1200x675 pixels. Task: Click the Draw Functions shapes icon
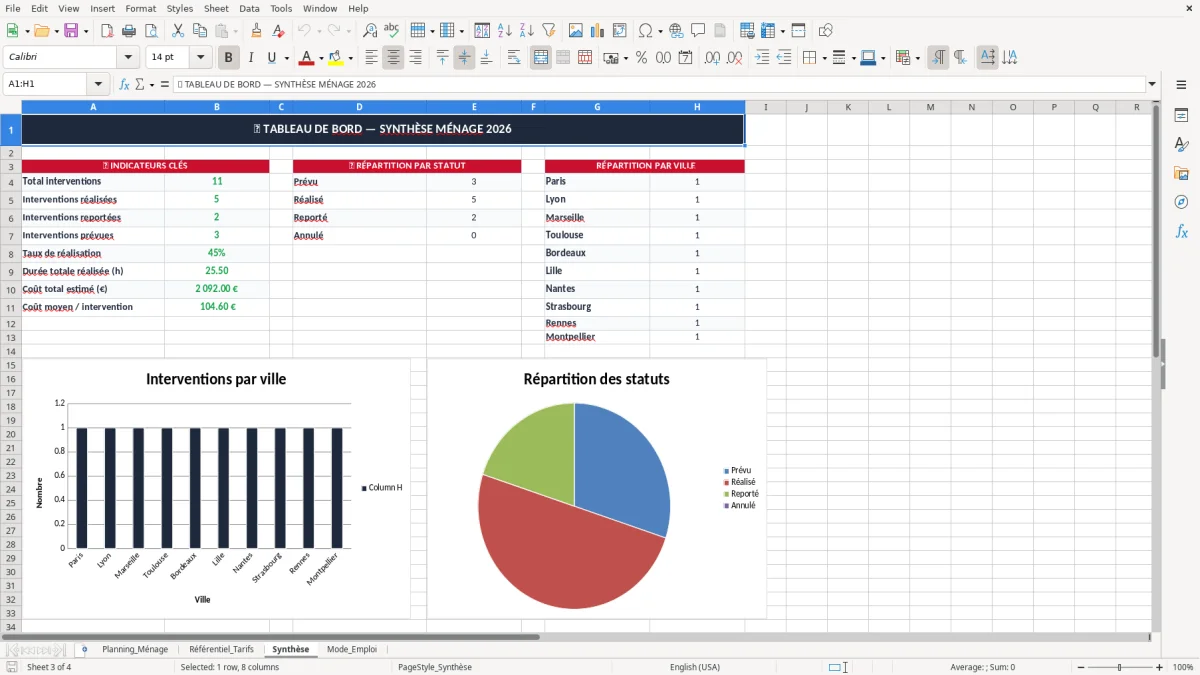[825, 31]
